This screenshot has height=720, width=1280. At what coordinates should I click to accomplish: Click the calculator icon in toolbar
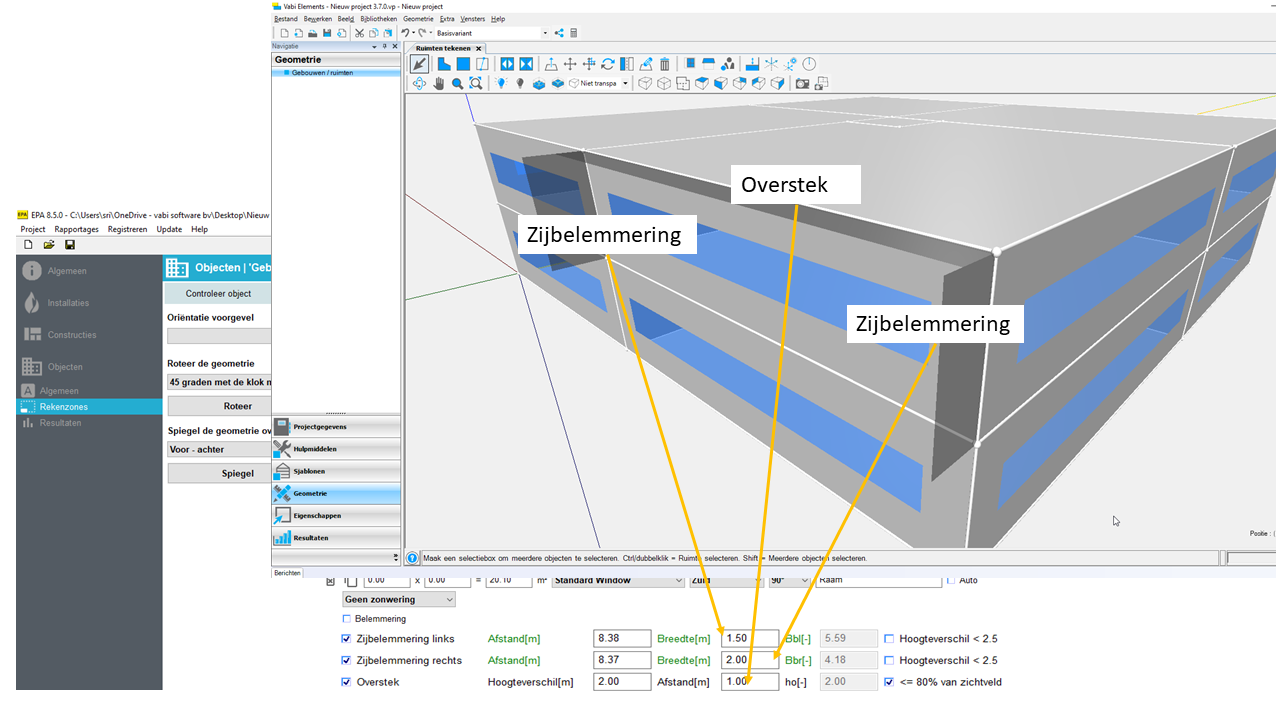[x=573, y=33]
